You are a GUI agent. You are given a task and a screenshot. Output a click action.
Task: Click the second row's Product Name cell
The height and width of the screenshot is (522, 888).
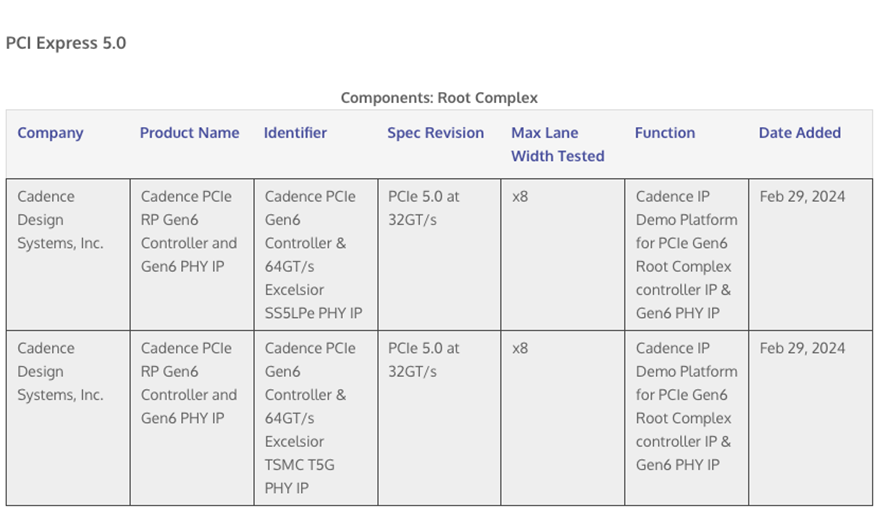coord(189,383)
